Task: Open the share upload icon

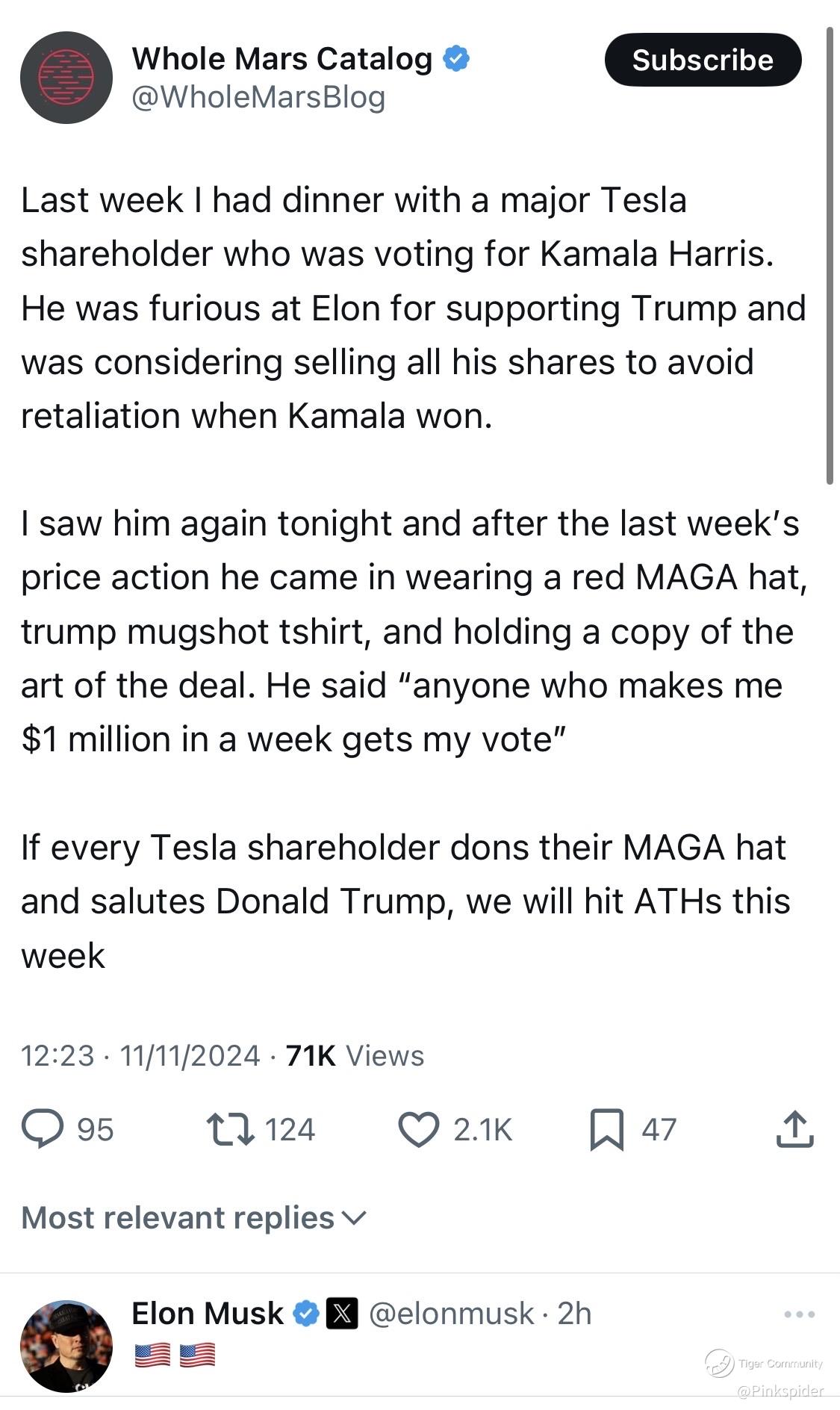Action: pyautogui.click(x=794, y=1128)
